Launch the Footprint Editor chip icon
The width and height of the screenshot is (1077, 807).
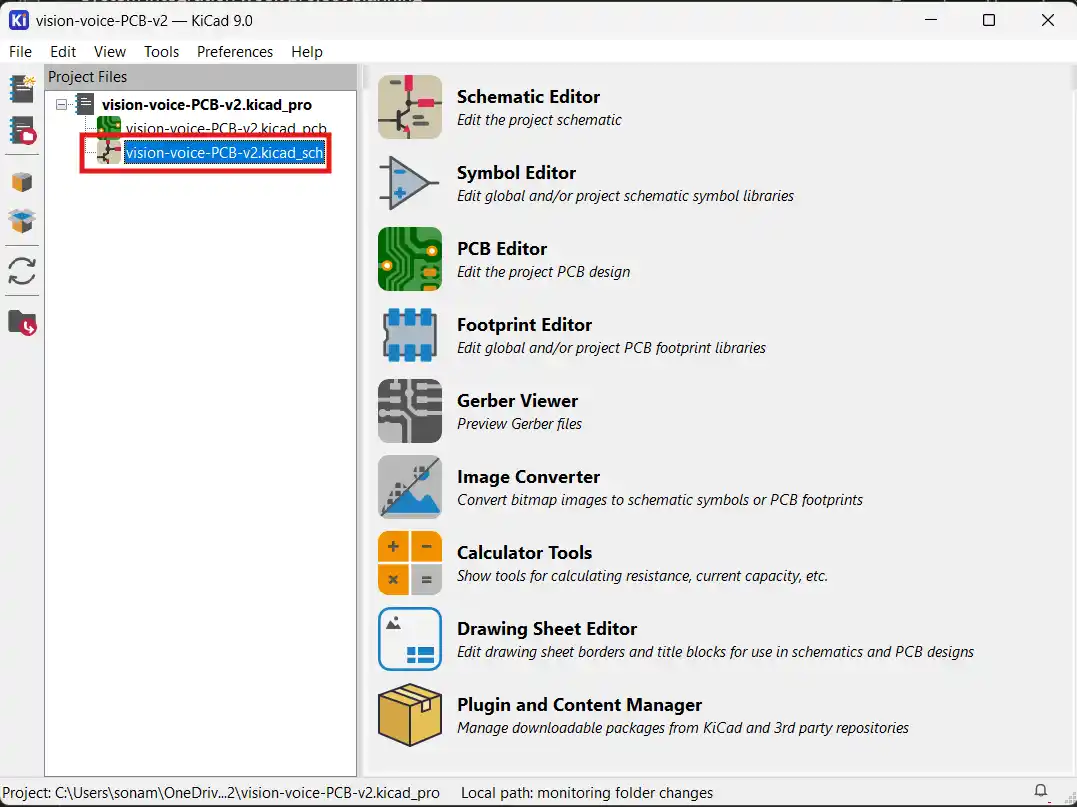point(409,335)
